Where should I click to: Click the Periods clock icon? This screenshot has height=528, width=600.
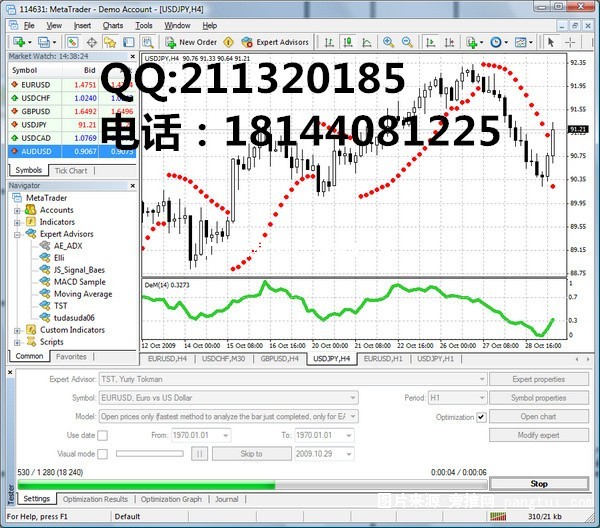(x=496, y=42)
